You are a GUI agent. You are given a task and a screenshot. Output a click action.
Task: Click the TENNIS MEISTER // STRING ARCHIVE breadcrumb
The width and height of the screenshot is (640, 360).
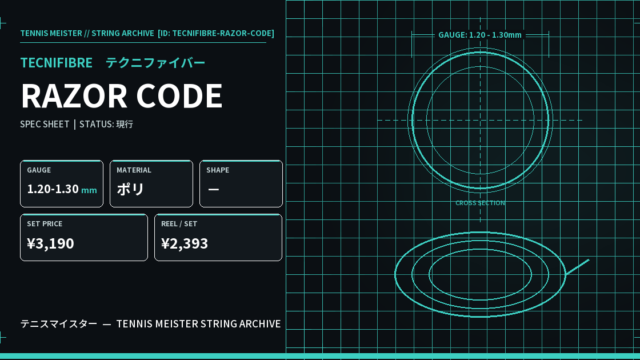[87, 33]
